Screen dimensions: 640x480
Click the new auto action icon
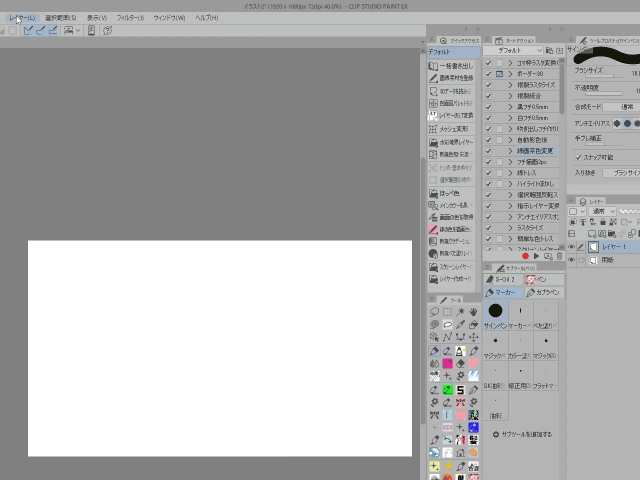click(x=548, y=256)
